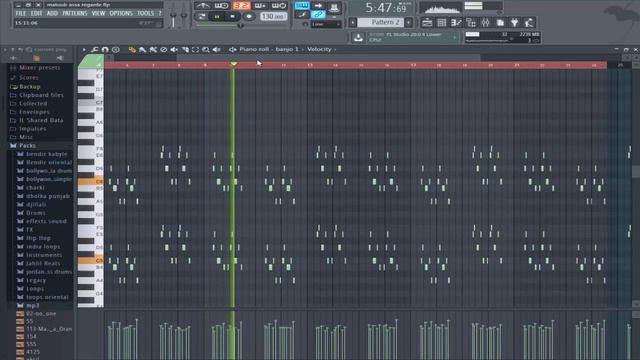Toggle the piano roll magnet snap

[x=105, y=49]
